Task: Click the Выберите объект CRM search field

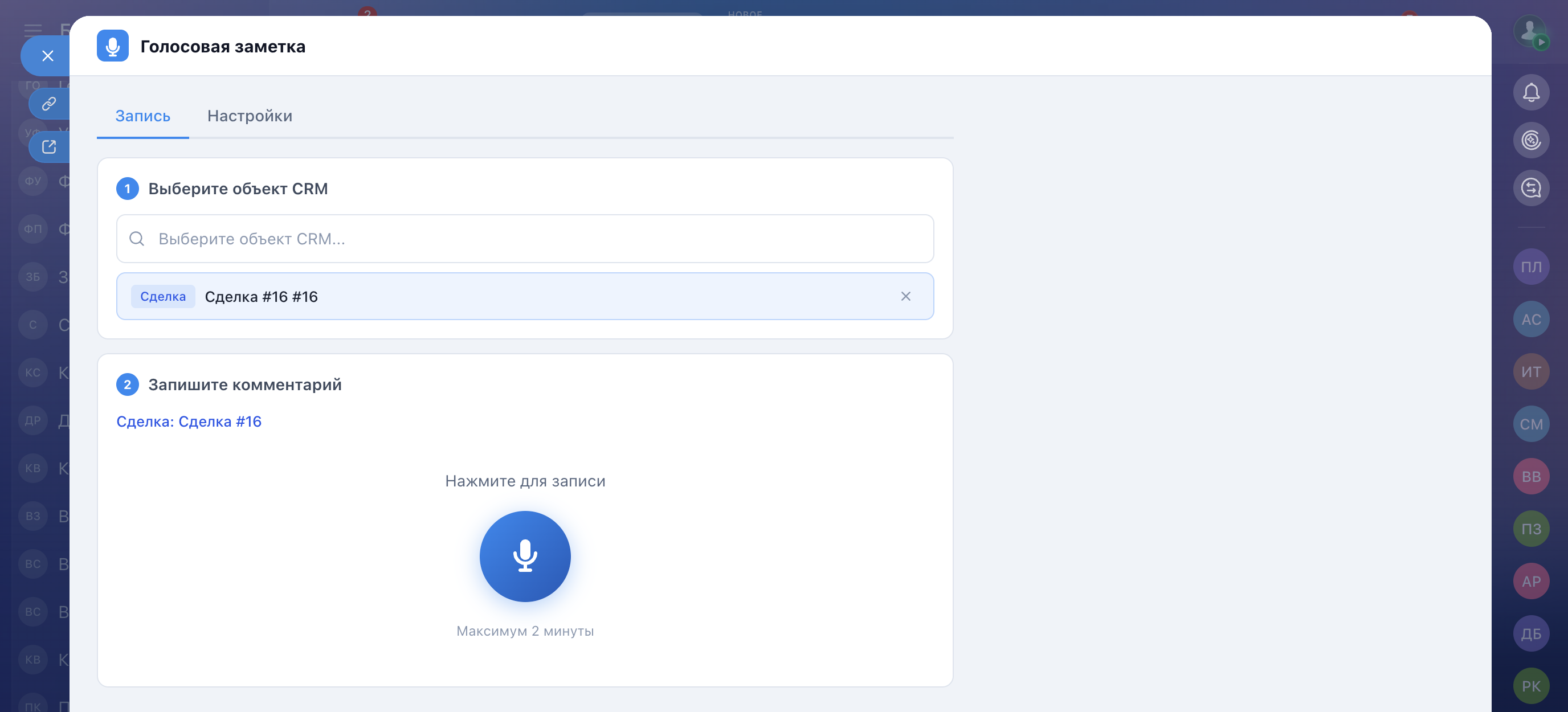Action: [x=525, y=239]
